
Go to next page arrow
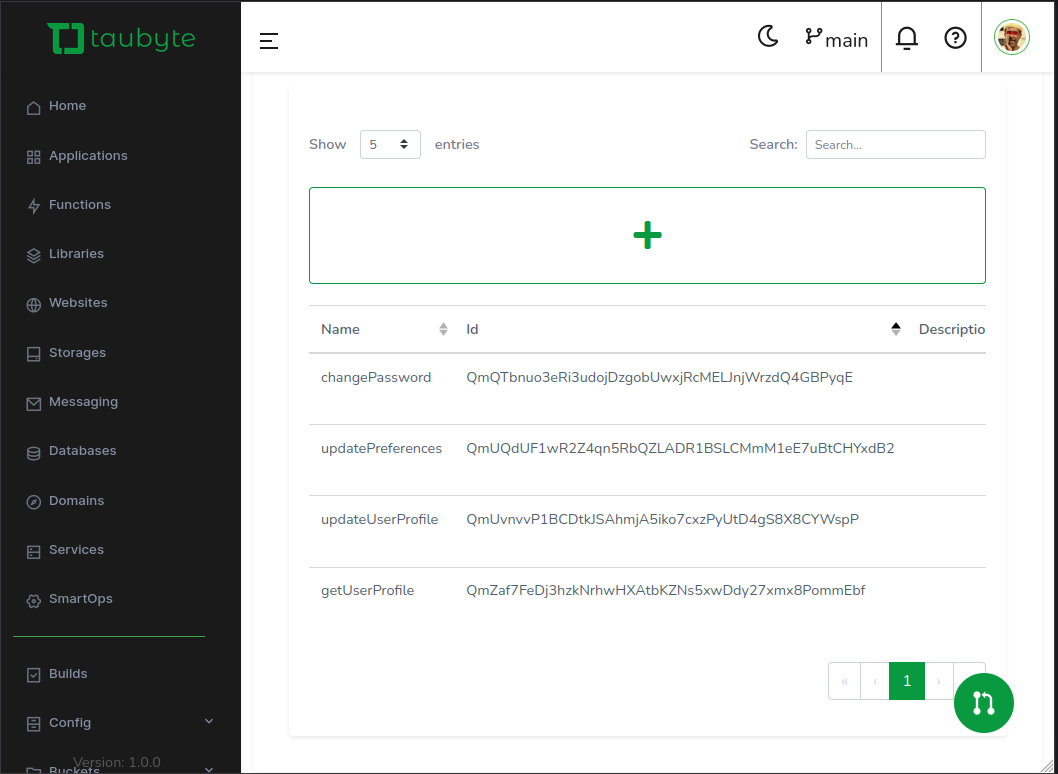coord(939,681)
